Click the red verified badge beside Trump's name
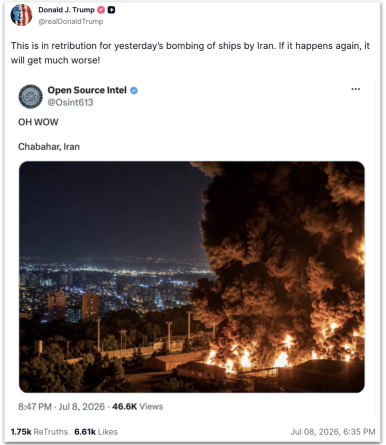The height and width of the screenshot is (445, 386). 101,10
